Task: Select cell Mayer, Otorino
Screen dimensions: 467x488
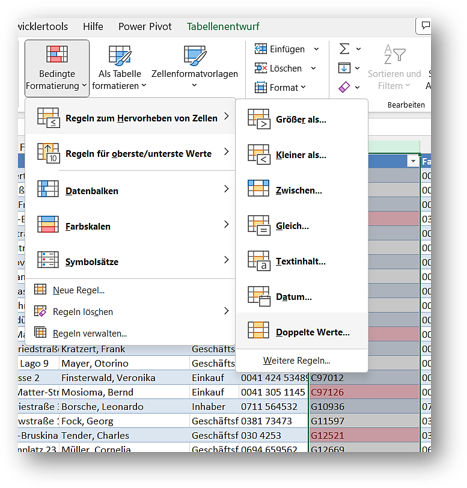Action: (124, 363)
